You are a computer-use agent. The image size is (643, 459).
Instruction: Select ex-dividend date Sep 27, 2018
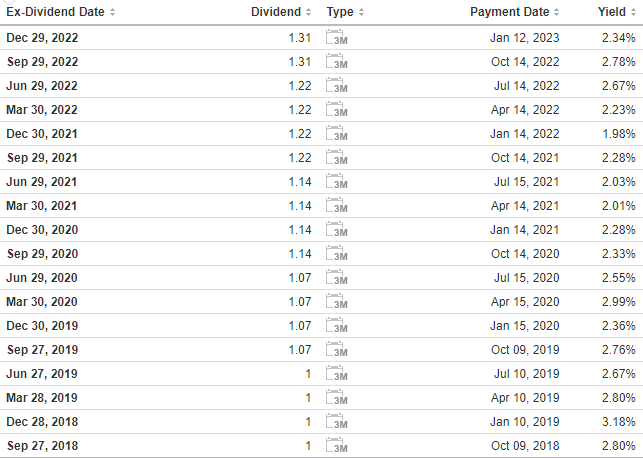43,446
